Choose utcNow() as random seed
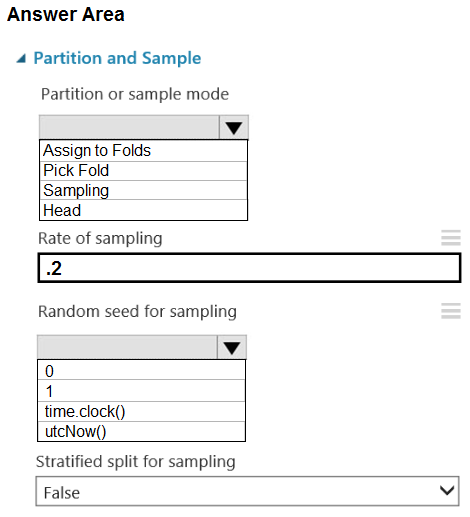The width and height of the screenshot is (470, 517). (141, 431)
